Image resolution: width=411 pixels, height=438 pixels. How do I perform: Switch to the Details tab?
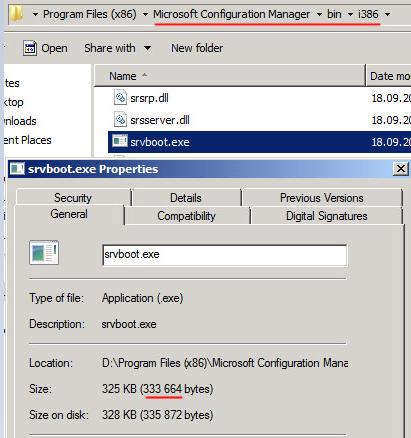pyautogui.click(x=186, y=198)
